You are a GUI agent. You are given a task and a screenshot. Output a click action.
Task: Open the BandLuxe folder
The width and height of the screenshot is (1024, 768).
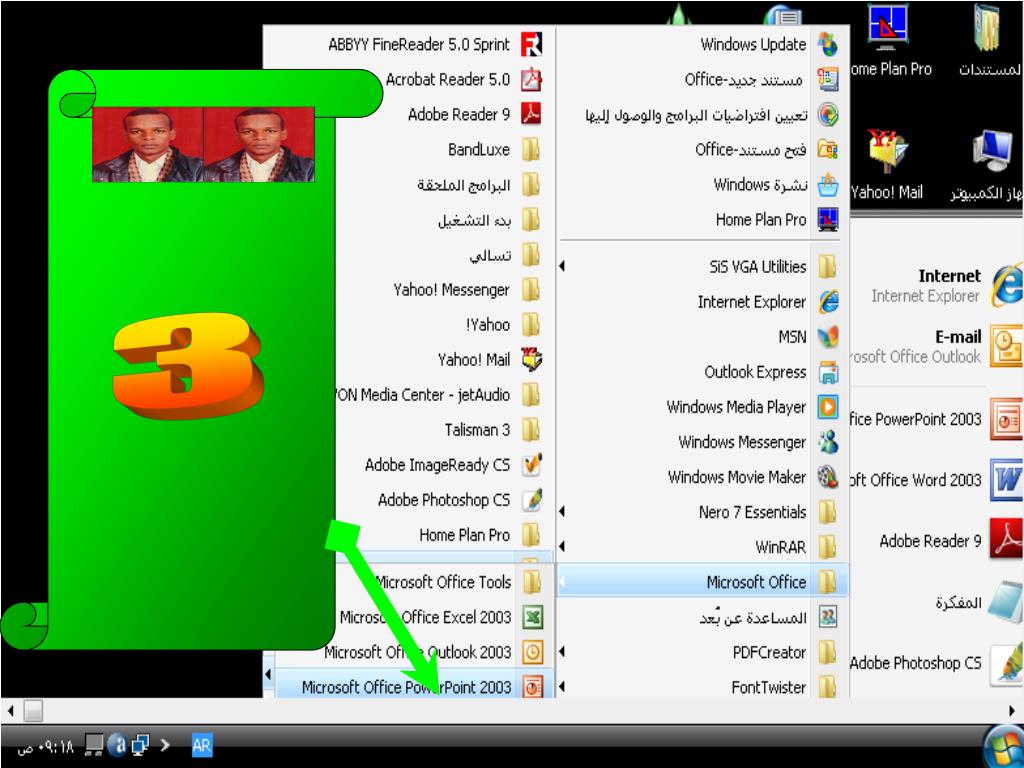(478, 150)
